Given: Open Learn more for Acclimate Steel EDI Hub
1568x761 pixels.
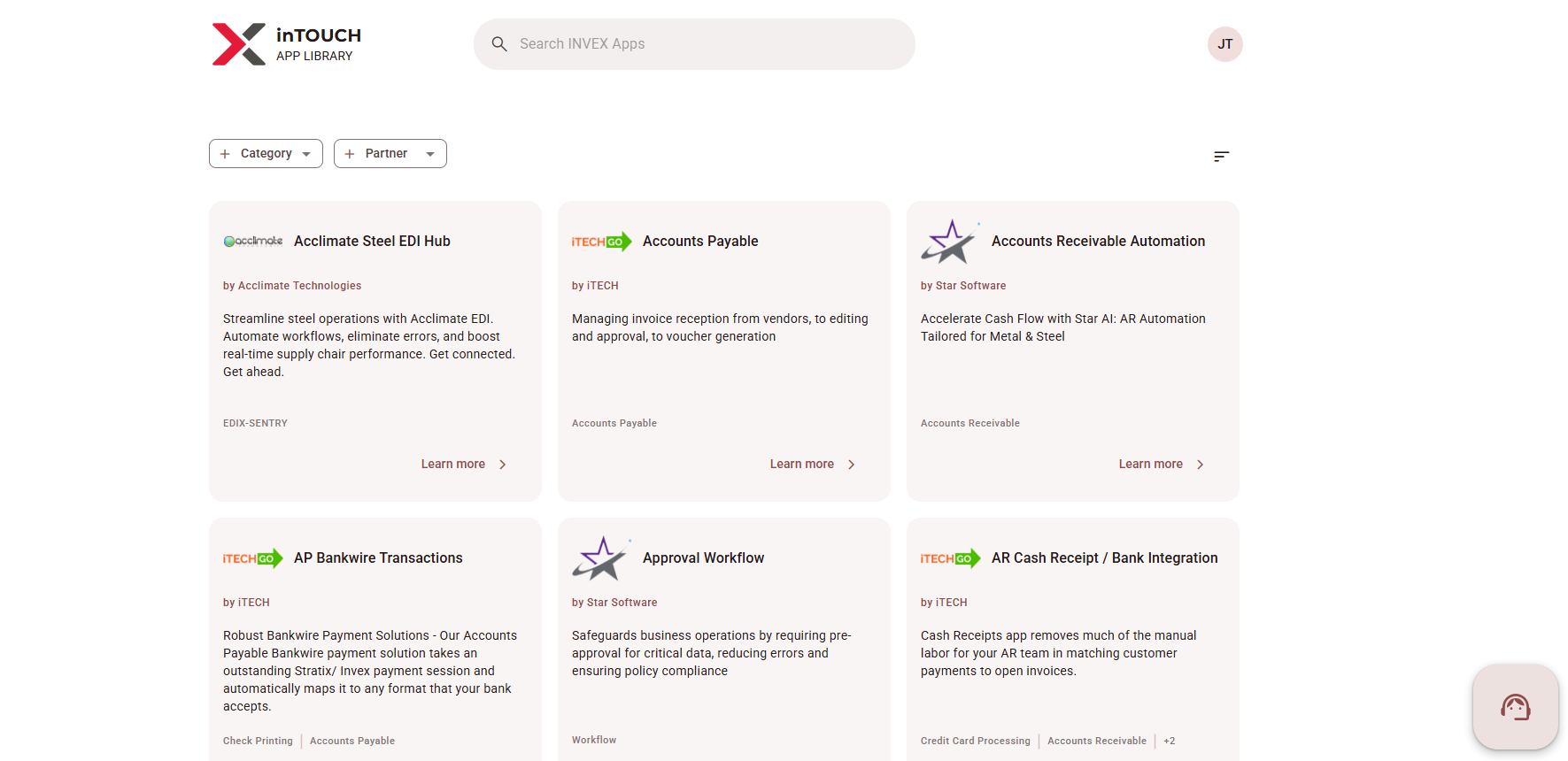Looking at the screenshot, I should pyautogui.click(x=453, y=464).
